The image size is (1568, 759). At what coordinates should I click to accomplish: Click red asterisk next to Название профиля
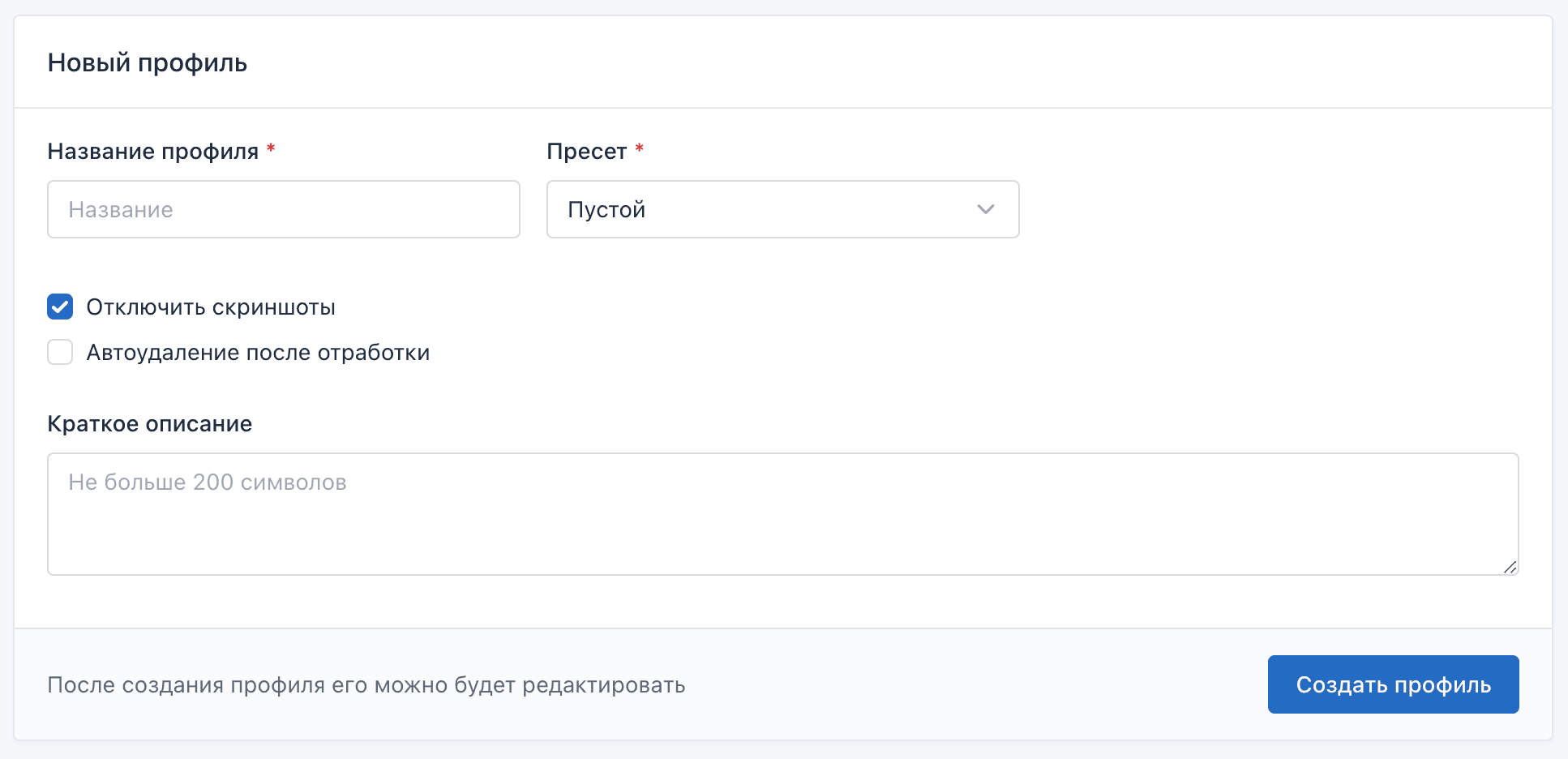271,149
